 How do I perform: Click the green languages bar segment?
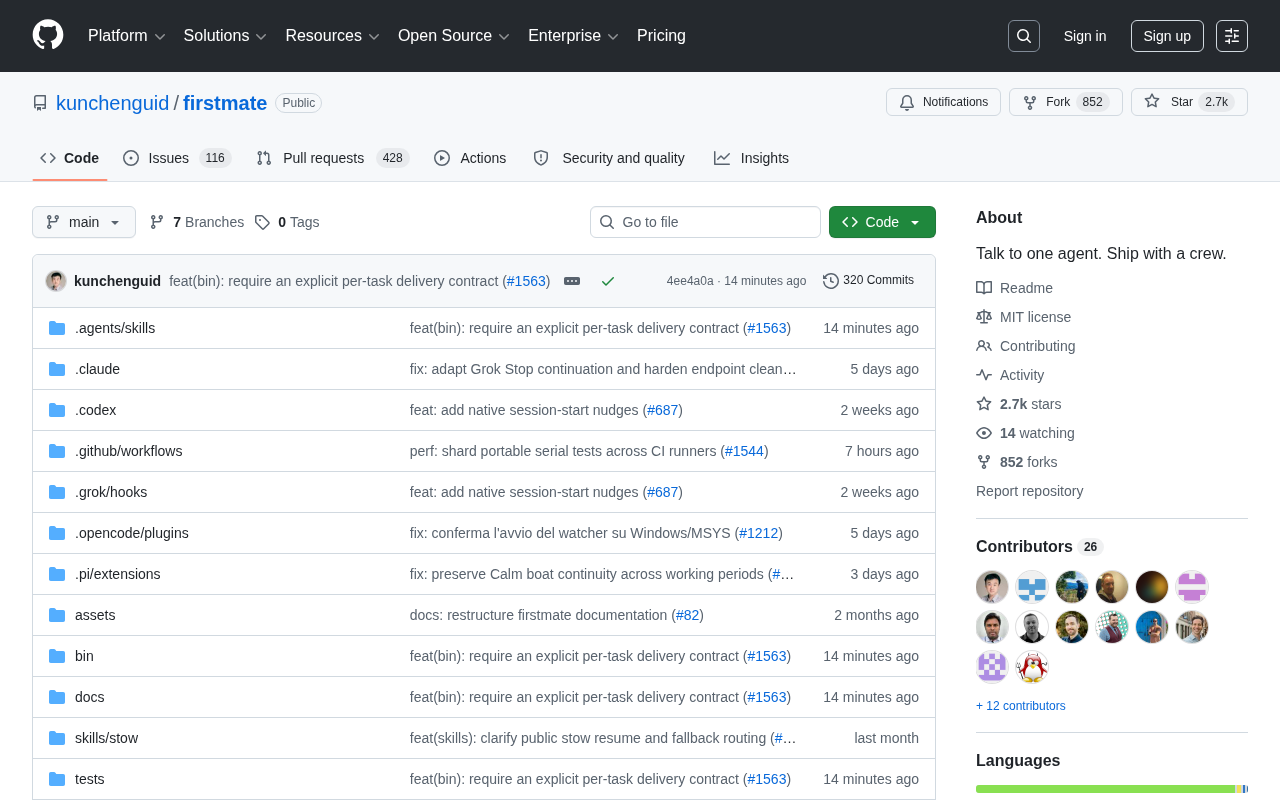(x=1105, y=789)
